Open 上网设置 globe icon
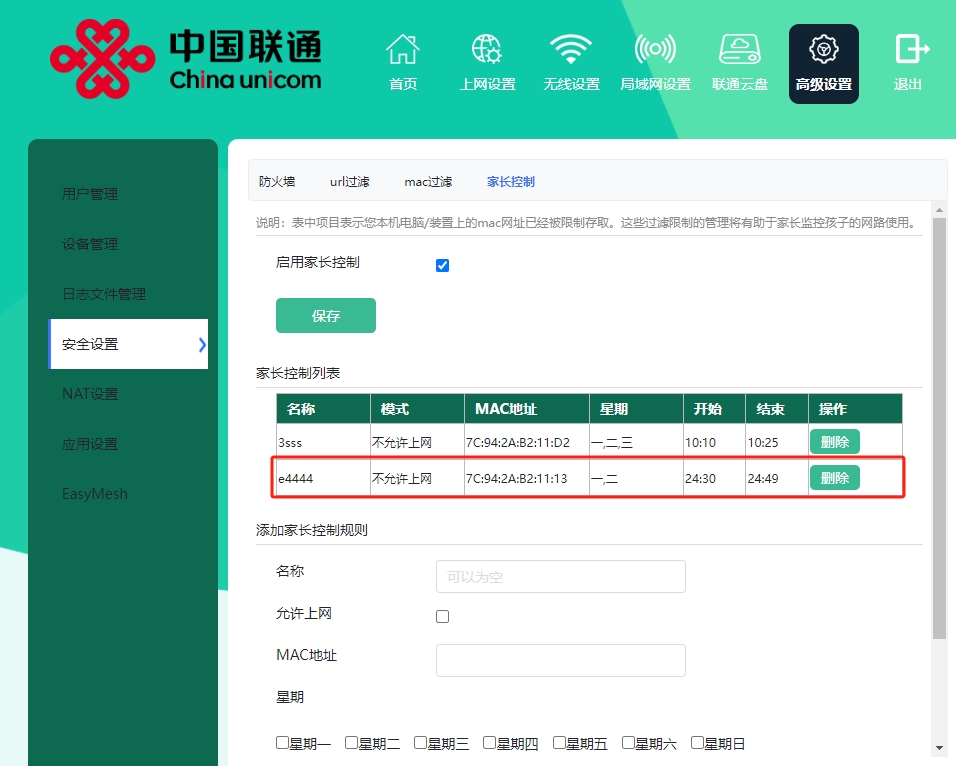The width and height of the screenshot is (956, 766). click(x=487, y=49)
